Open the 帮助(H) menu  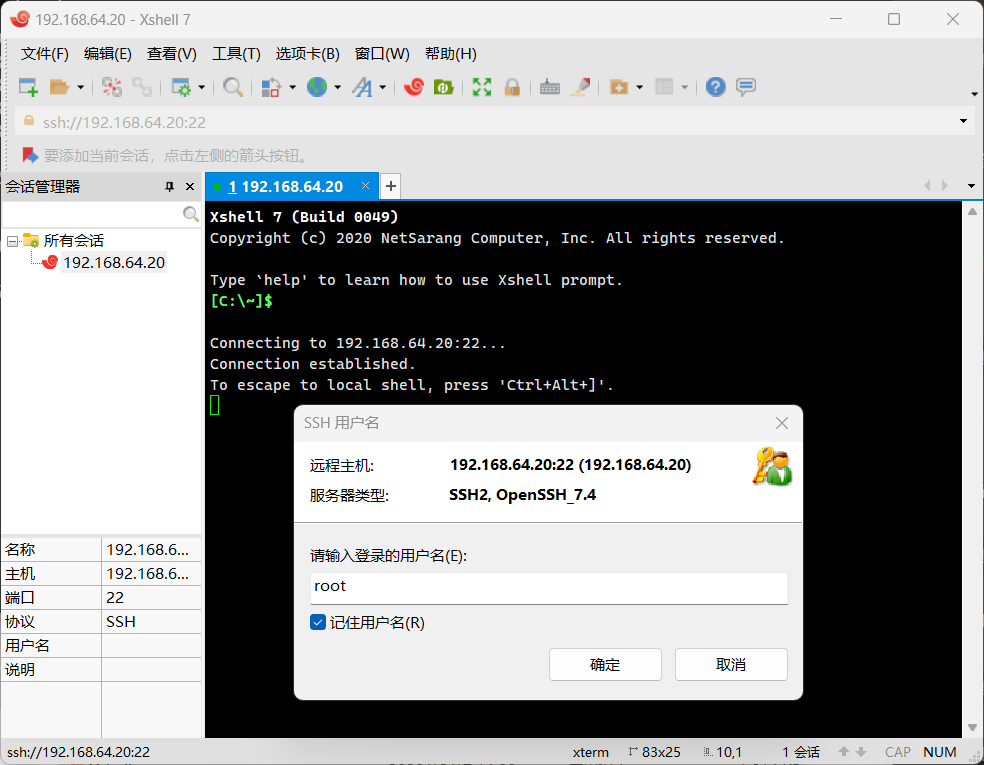(451, 54)
